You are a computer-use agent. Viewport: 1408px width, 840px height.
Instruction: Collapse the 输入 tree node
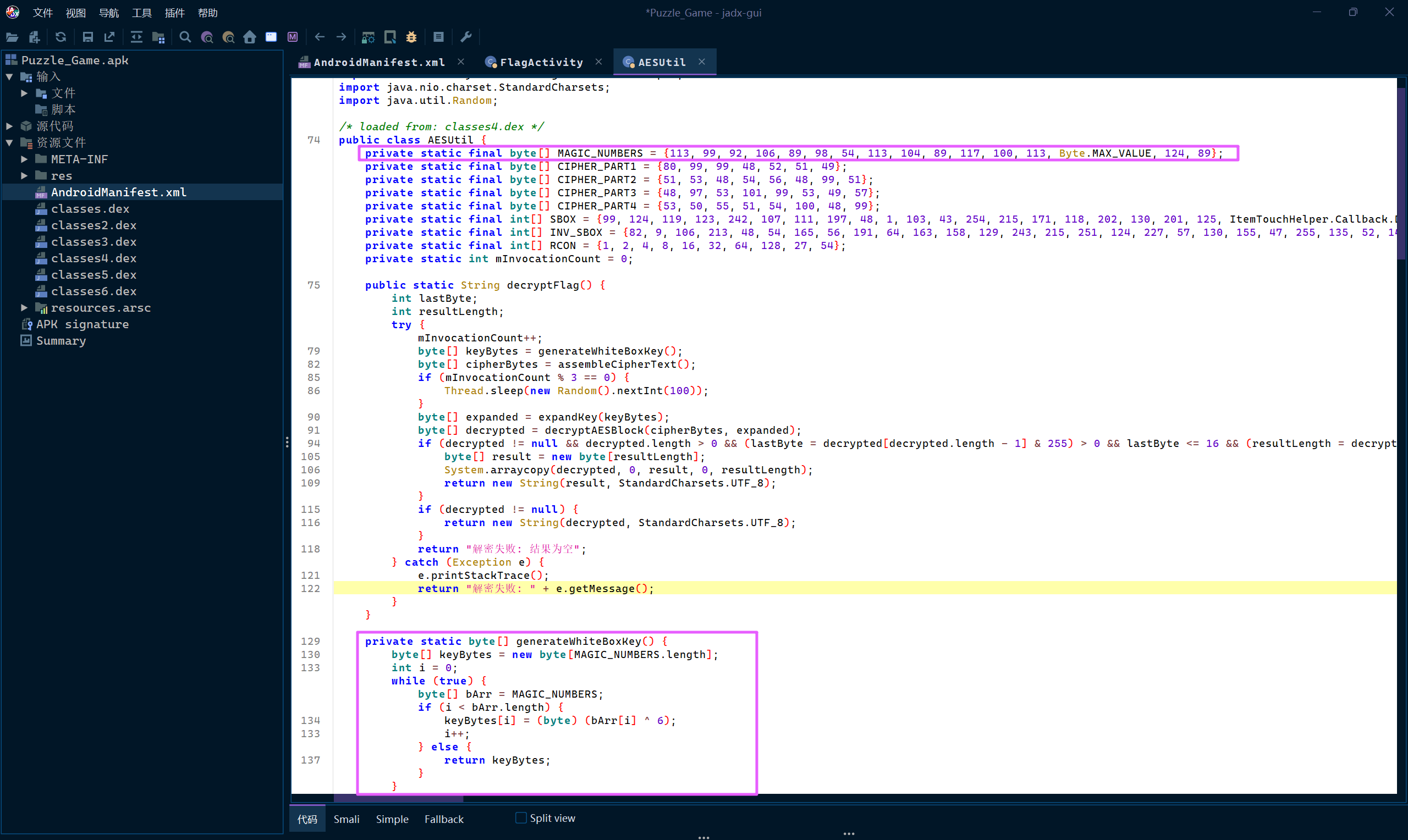click(9, 76)
